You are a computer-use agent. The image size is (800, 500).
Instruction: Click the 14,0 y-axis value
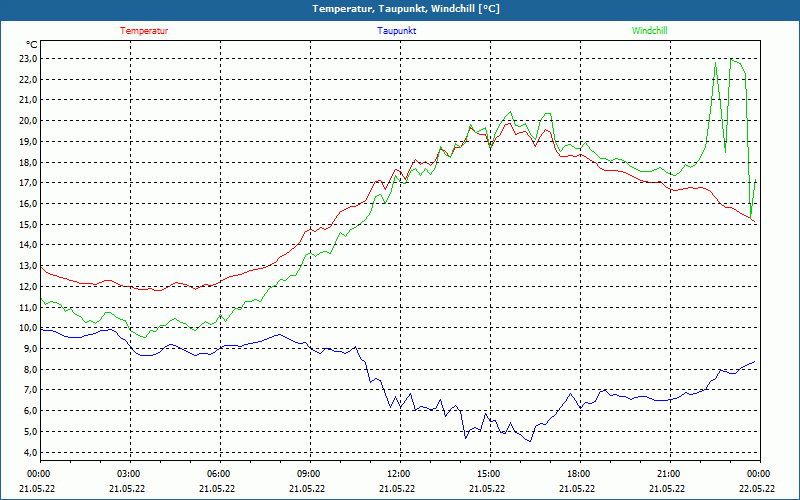pos(28,245)
